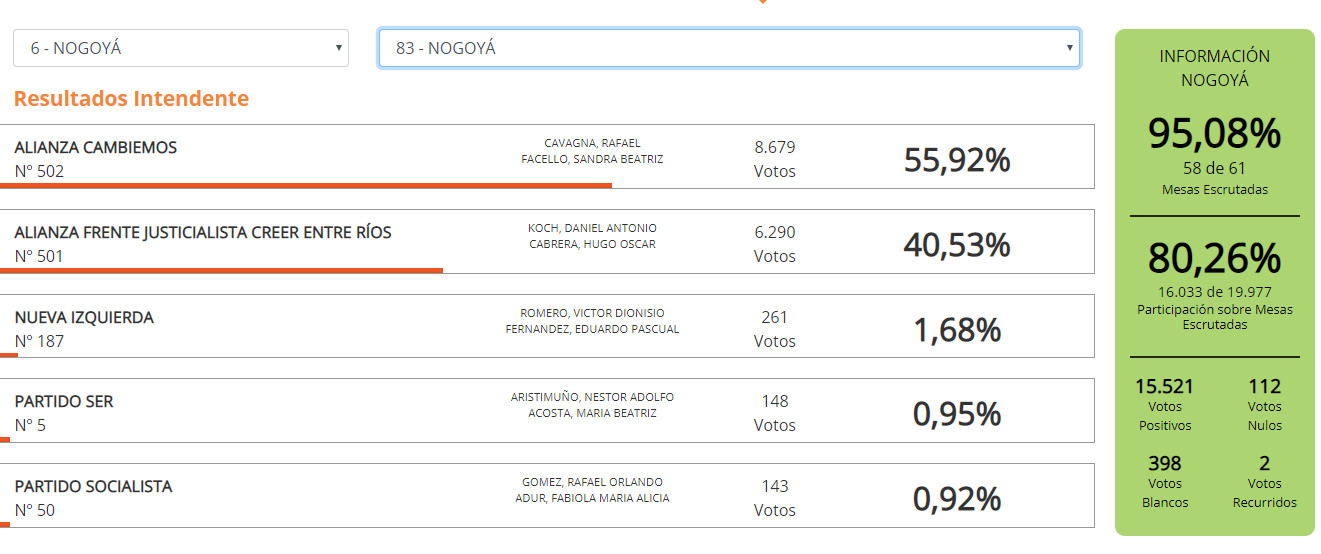The height and width of the screenshot is (554, 1321).
Task: Select the PARTIDO SOCIALISTA party name
Action: [x=93, y=486]
